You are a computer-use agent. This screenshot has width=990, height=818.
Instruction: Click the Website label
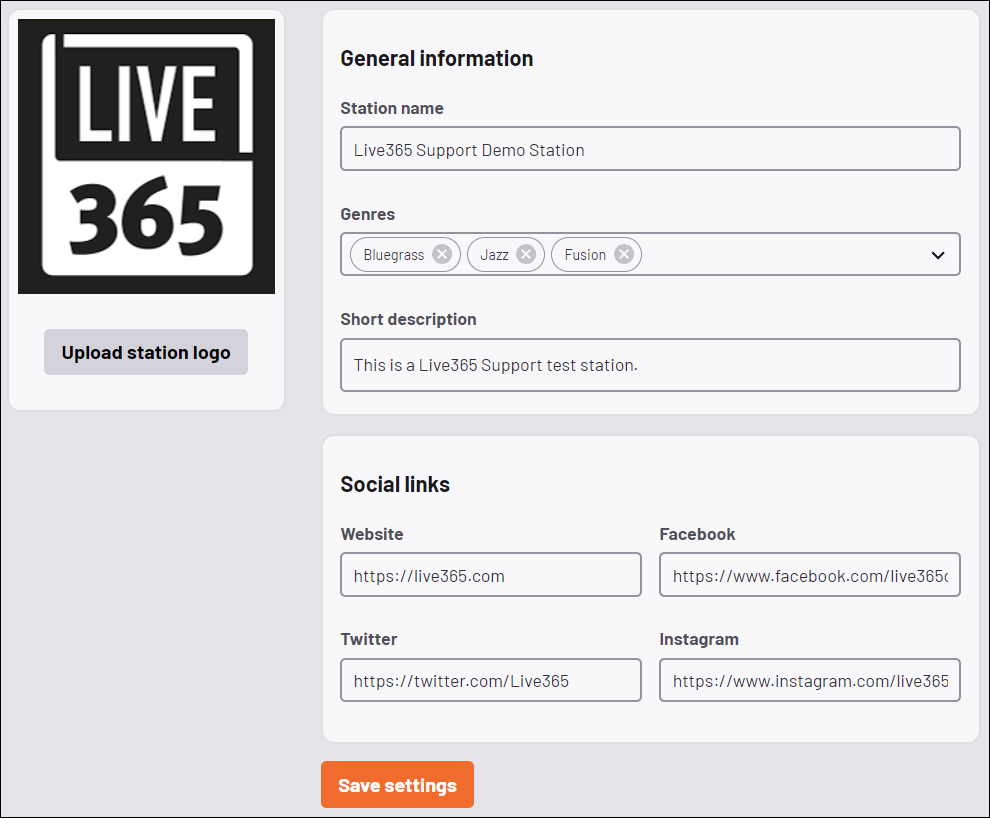point(372,535)
